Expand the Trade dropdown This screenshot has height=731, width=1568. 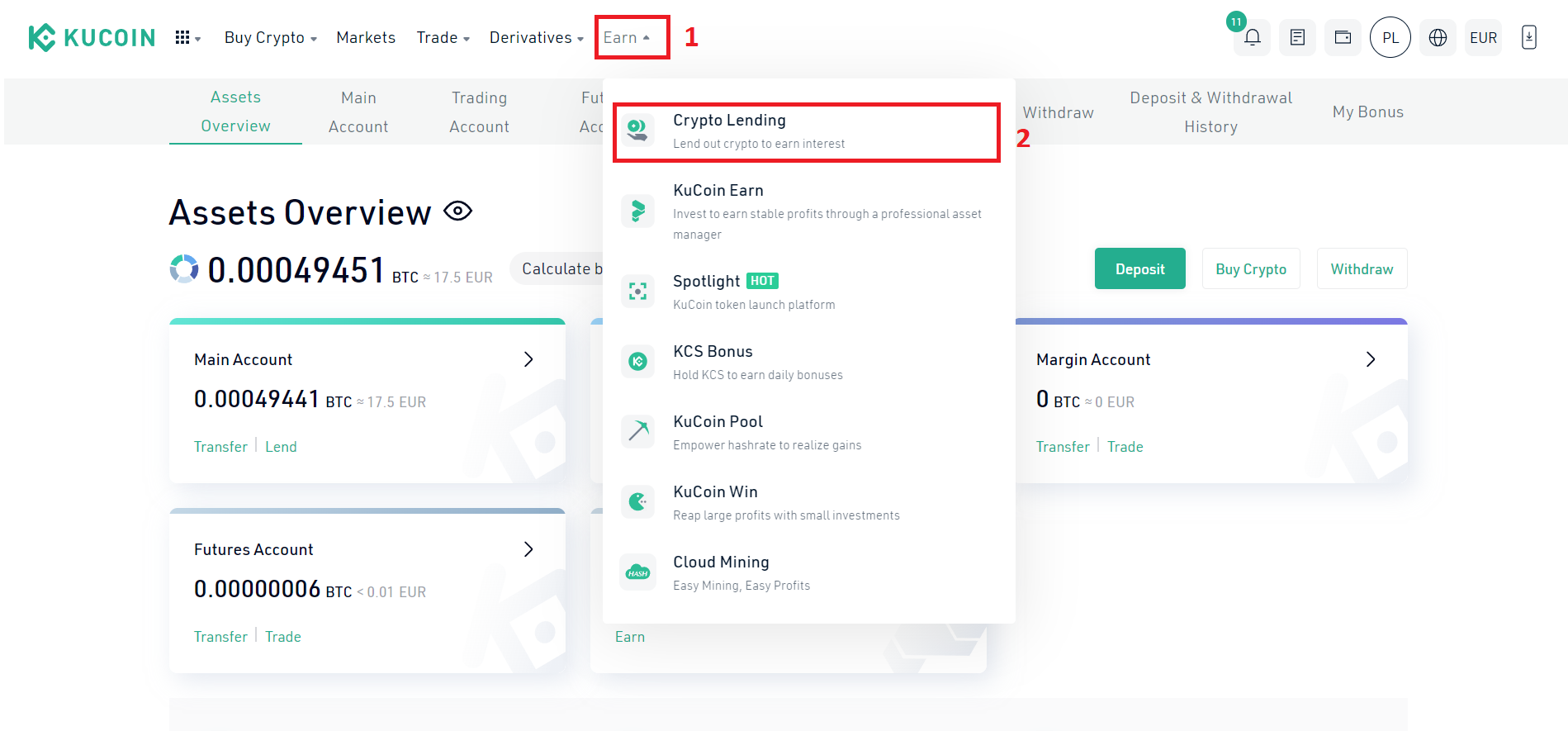(x=443, y=38)
